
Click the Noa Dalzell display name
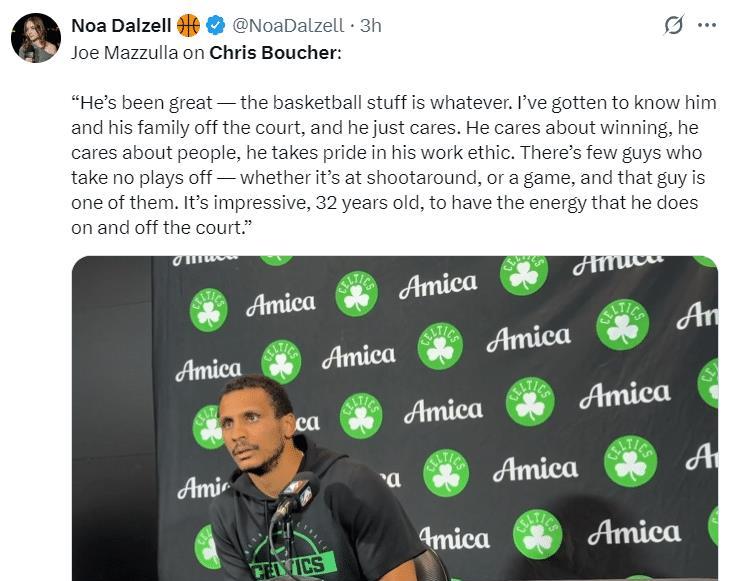coord(121,25)
